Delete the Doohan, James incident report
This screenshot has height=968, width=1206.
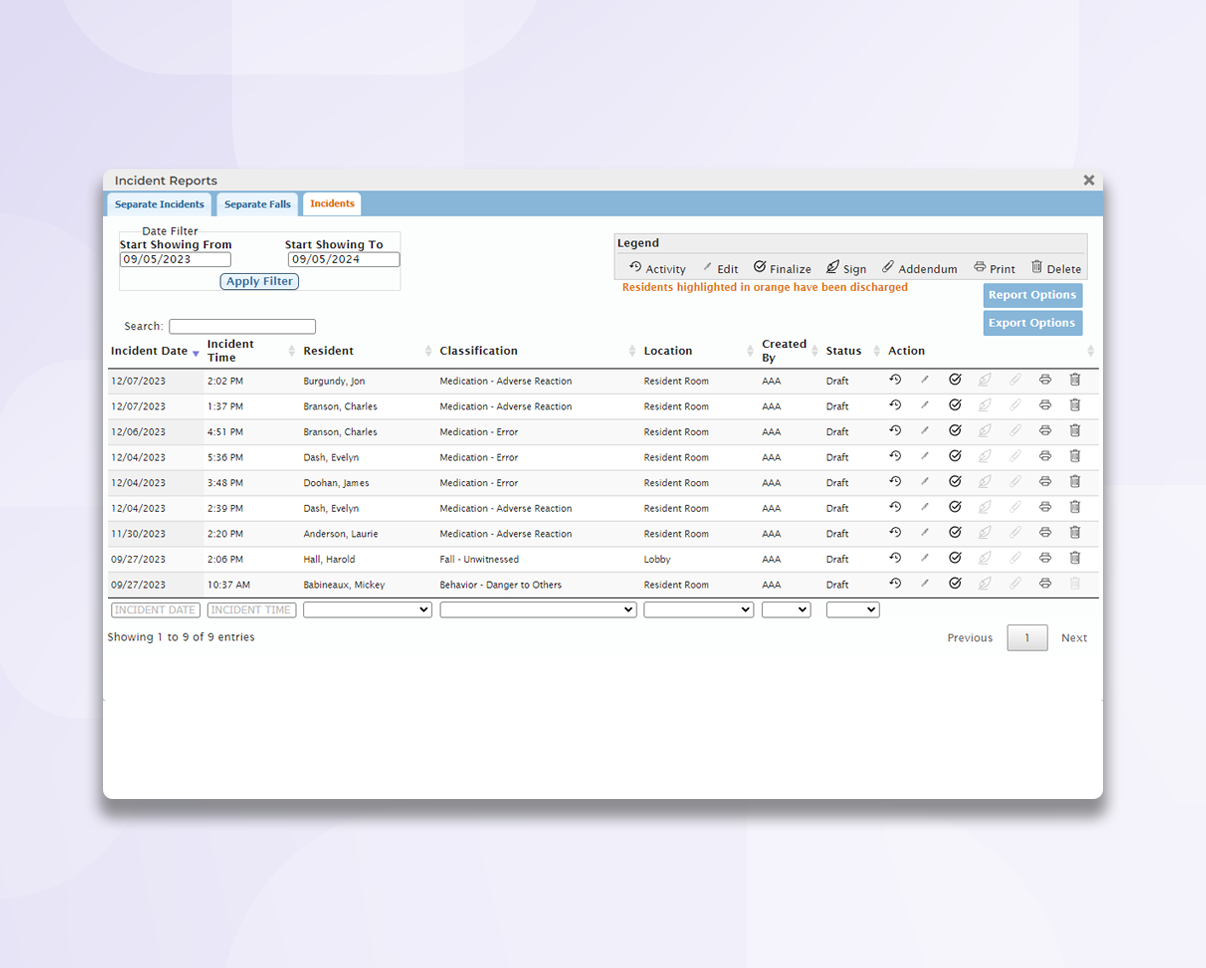(x=1075, y=482)
